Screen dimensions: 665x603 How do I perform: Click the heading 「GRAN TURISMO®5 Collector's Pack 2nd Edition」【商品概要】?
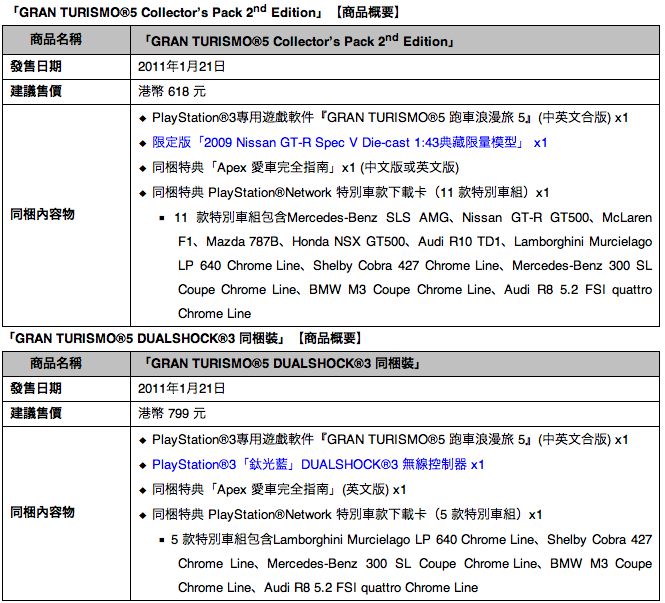point(205,12)
